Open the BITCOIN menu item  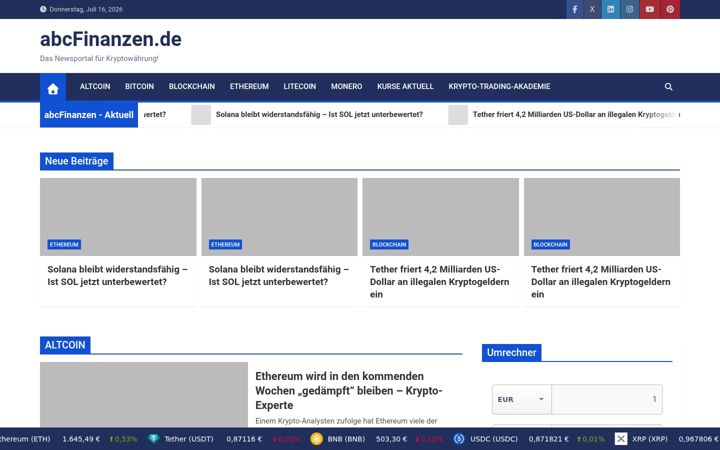140,86
